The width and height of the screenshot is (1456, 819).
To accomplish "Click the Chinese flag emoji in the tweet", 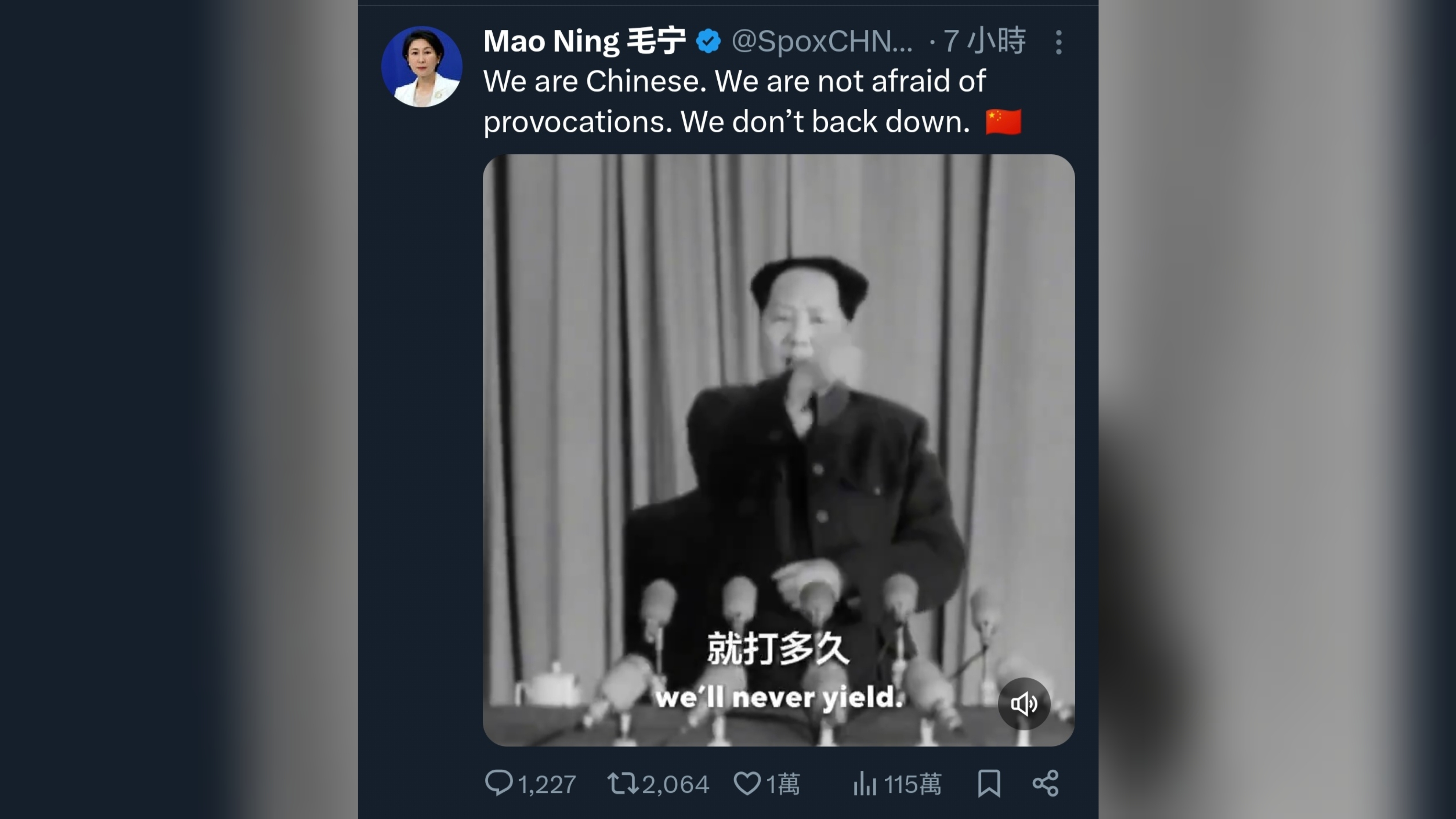I will coord(1003,122).
